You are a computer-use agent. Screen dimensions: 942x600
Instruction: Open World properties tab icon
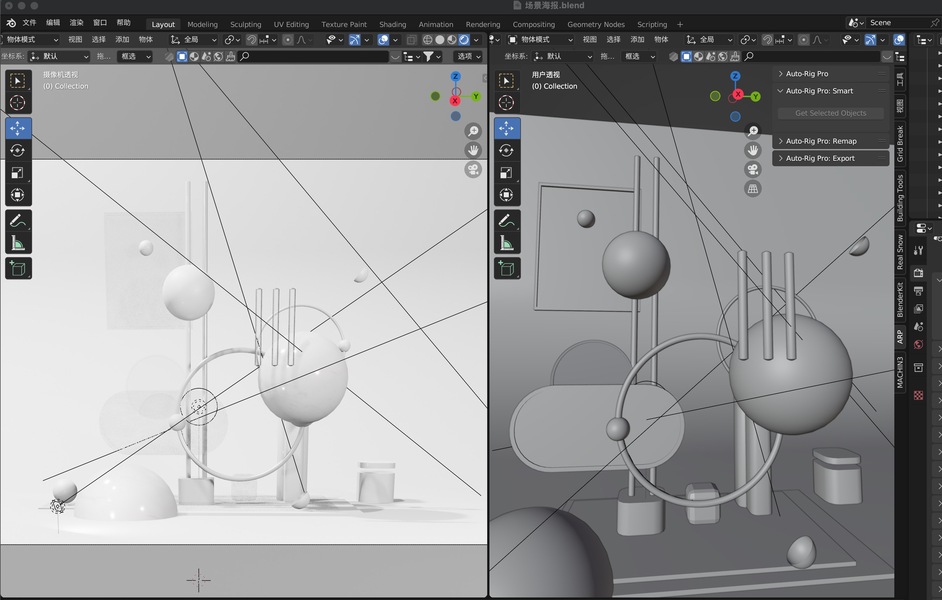(x=919, y=344)
